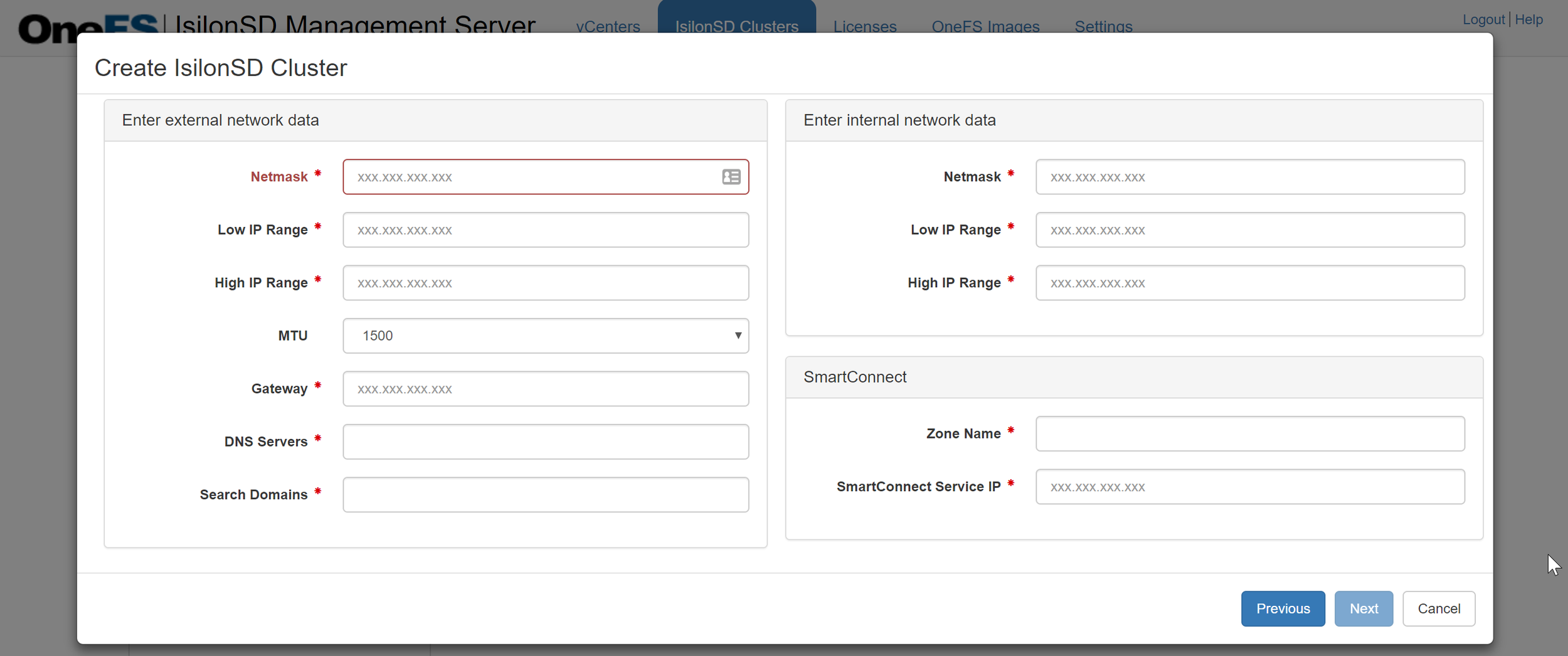The image size is (1568, 656).
Task: Focus the external Netmask field
Action: (546, 177)
